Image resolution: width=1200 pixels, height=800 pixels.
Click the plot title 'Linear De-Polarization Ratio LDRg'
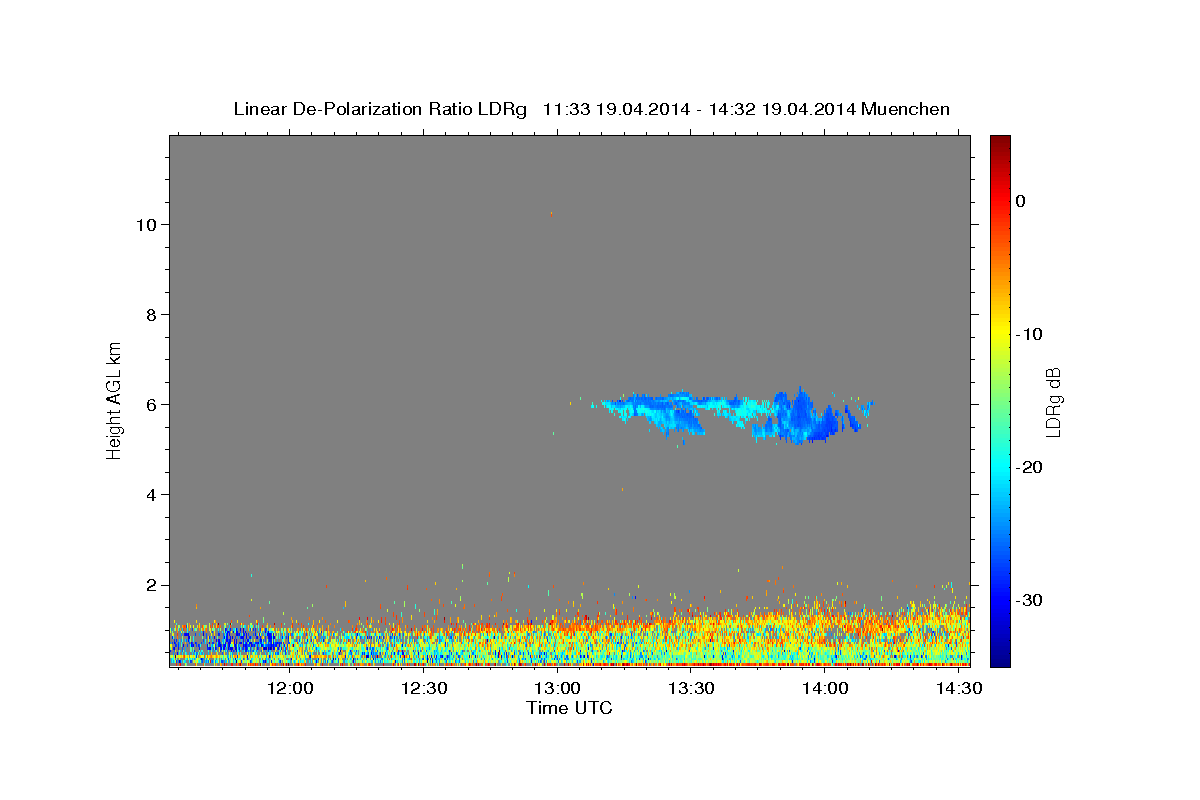coord(380,109)
